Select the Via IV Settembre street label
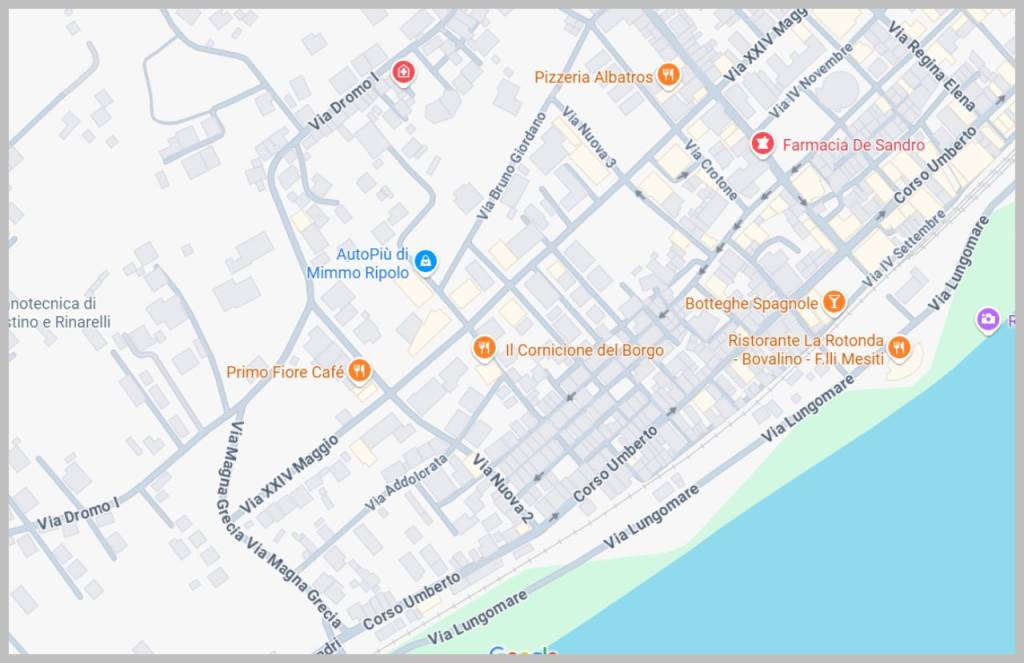 (903, 249)
